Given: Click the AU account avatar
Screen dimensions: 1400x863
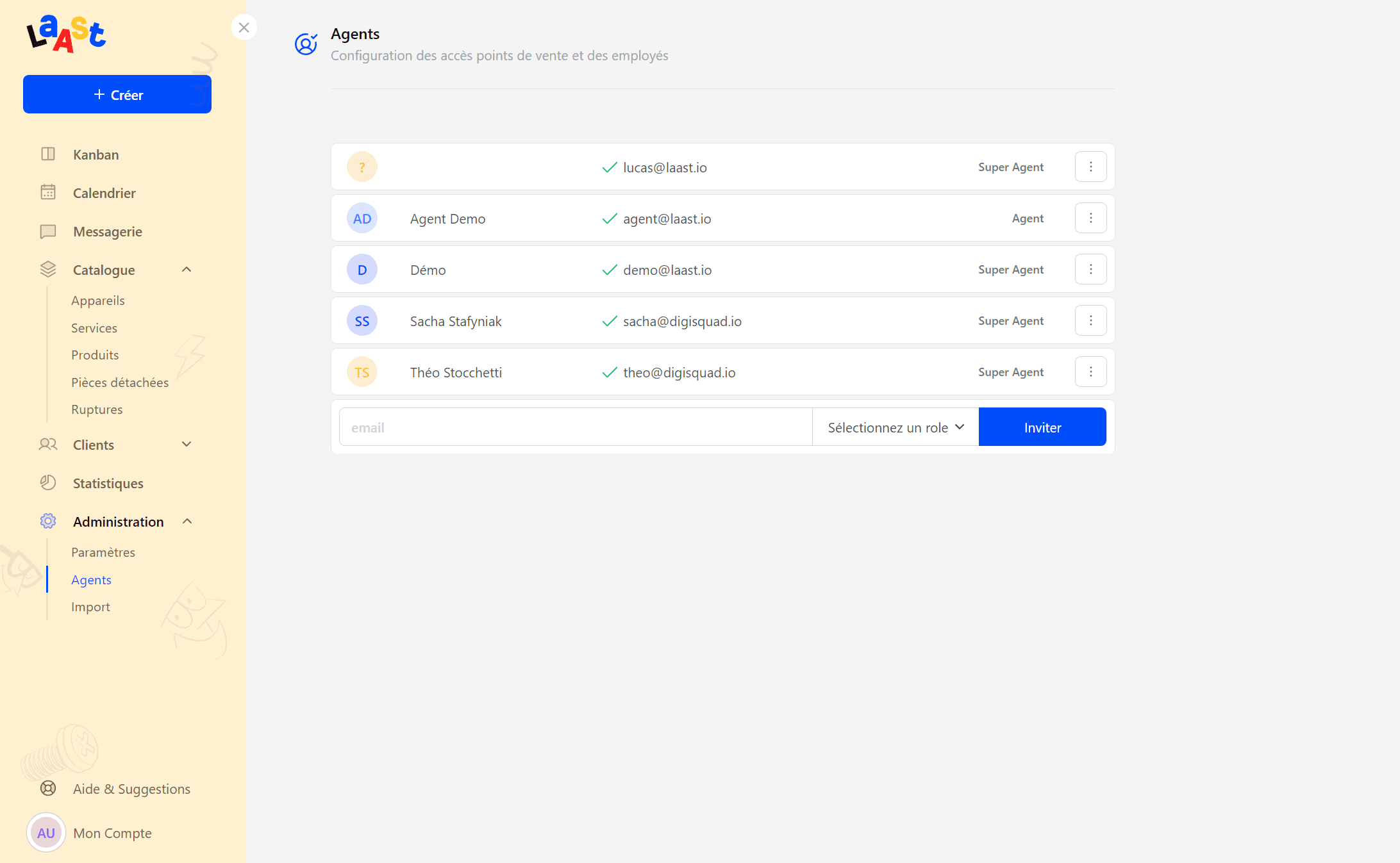Looking at the screenshot, I should 46,832.
